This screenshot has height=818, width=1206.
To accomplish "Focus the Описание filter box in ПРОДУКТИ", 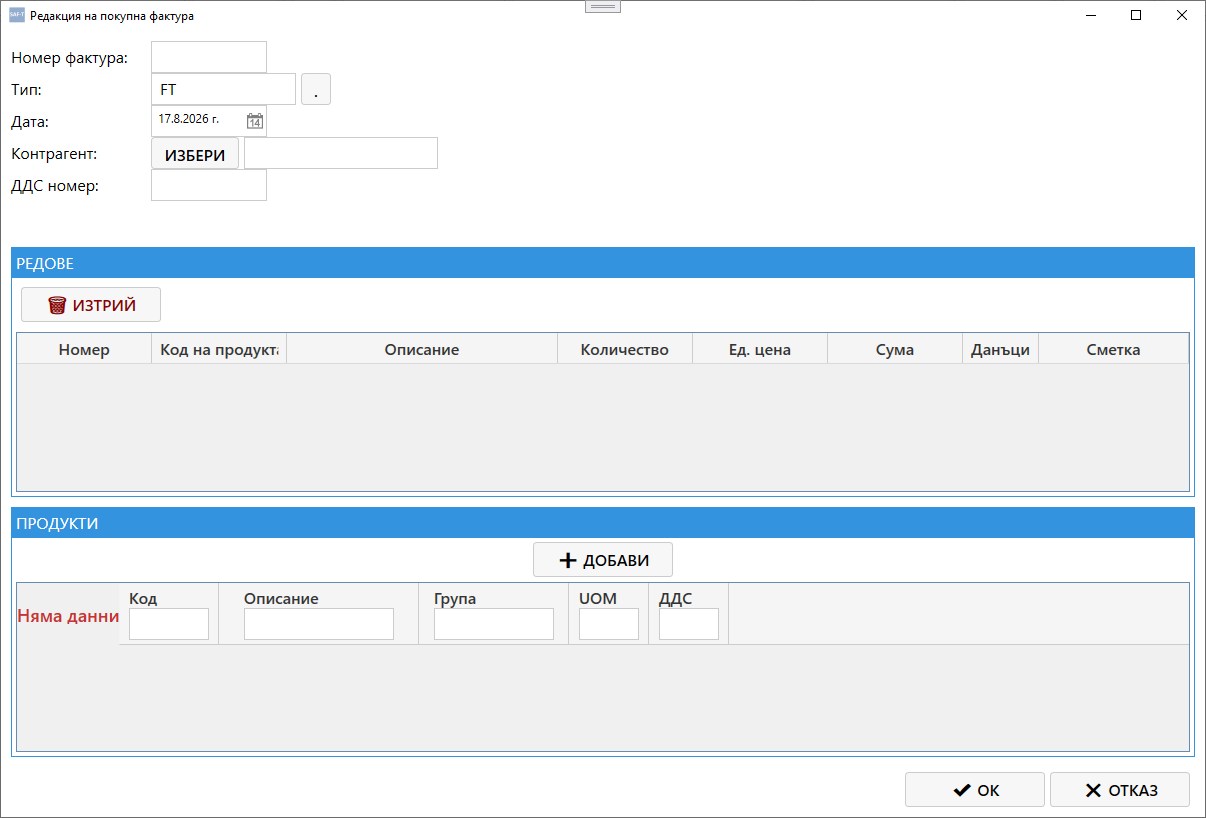I will (x=319, y=624).
